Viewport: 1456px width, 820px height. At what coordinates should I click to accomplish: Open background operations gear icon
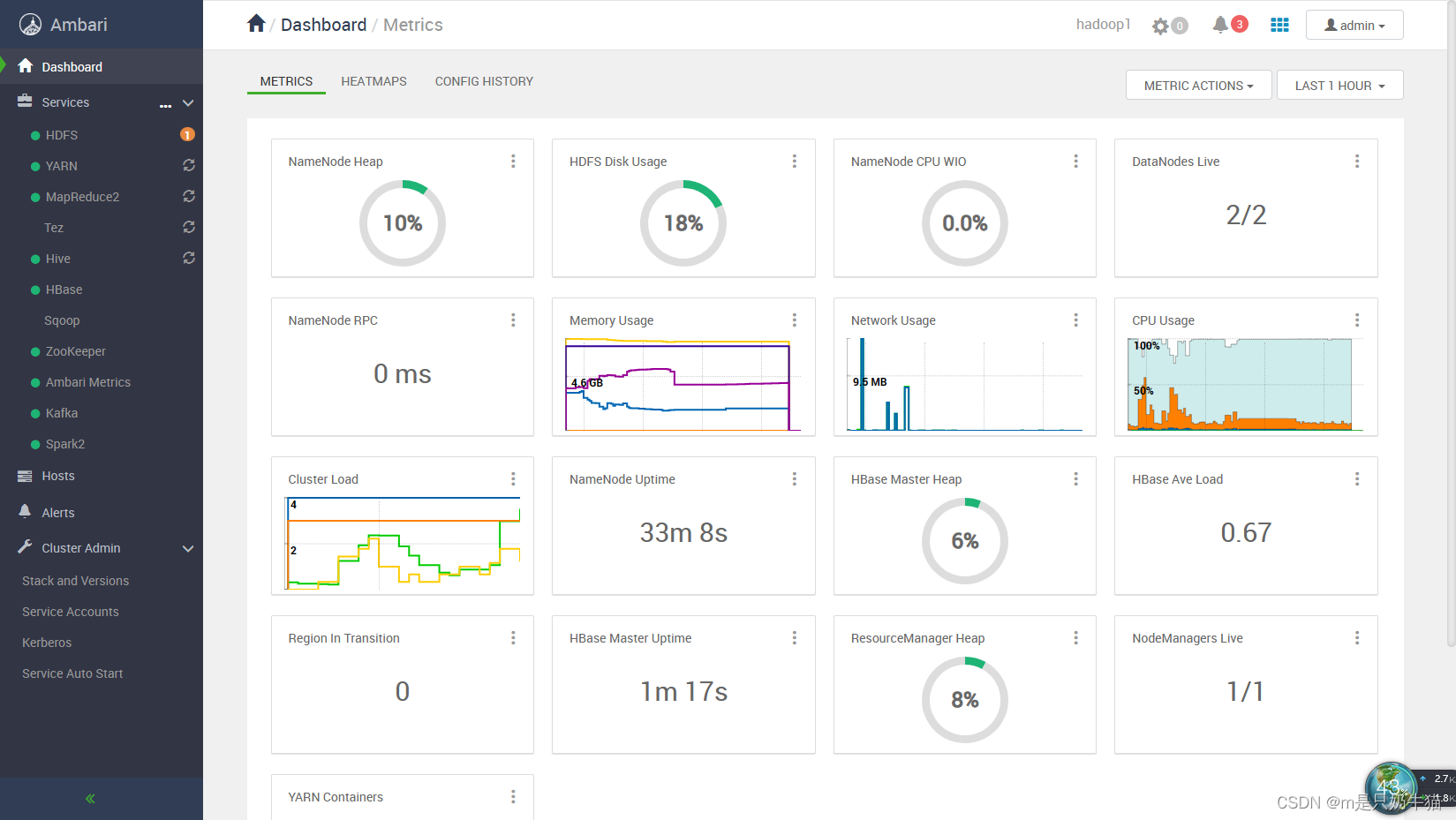1160,26
